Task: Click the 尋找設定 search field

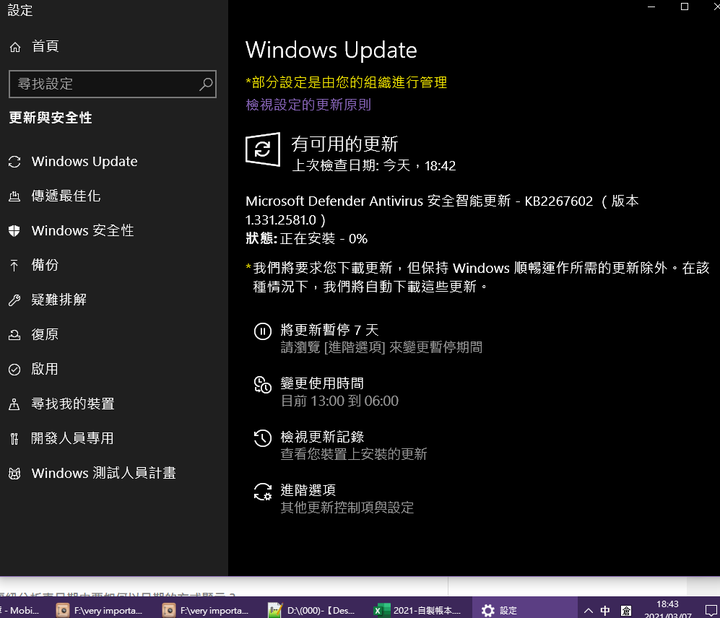Action: [x=112, y=84]
